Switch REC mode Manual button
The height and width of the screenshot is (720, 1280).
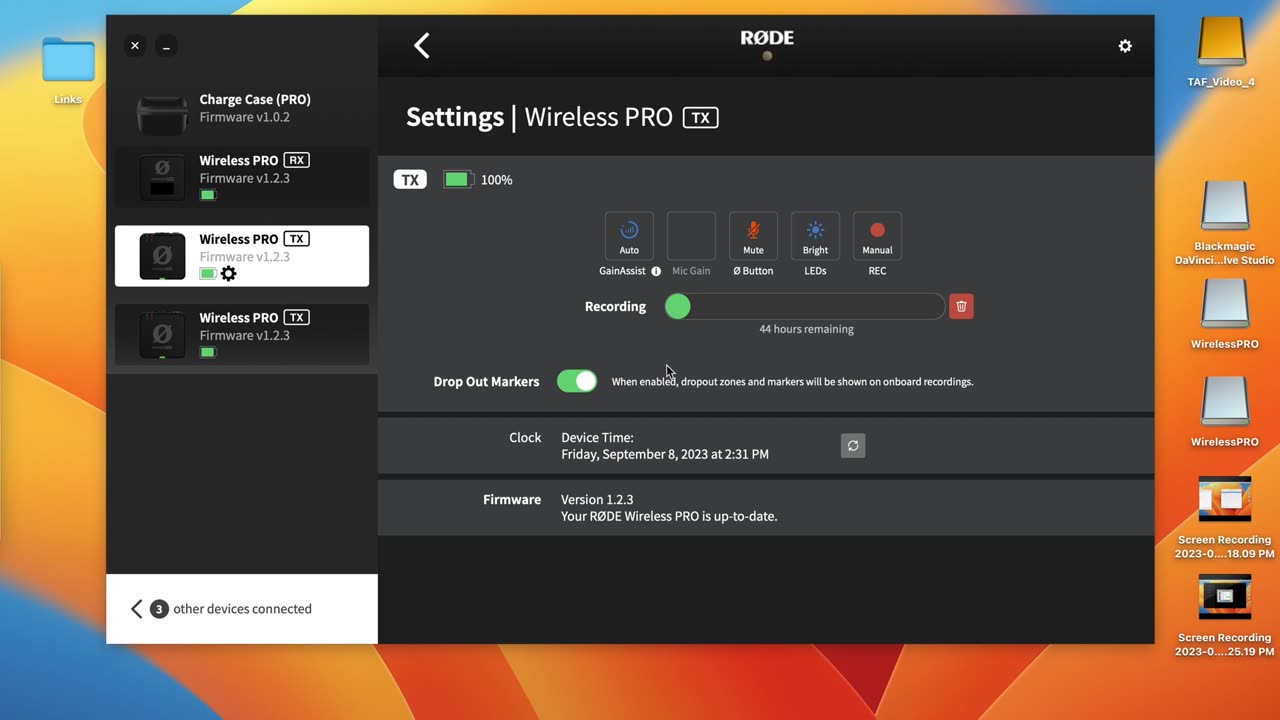pyautogui.click(x=877, y=236)
